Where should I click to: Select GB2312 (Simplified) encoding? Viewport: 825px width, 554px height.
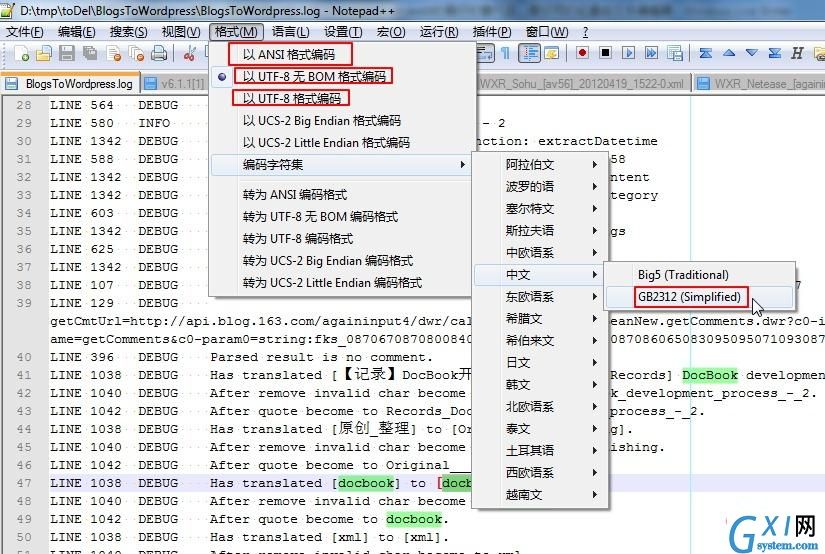pos(699,297)
